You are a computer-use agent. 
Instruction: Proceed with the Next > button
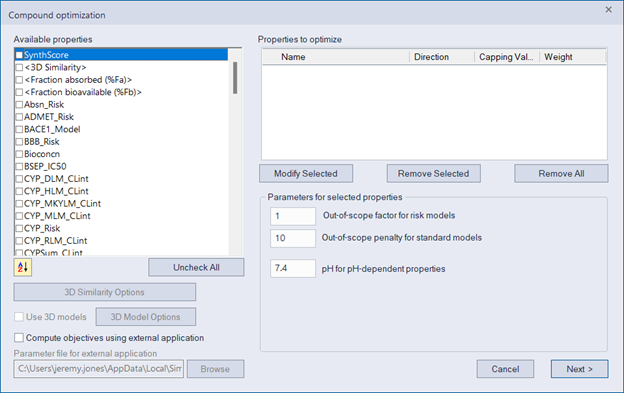coord(579,369)
